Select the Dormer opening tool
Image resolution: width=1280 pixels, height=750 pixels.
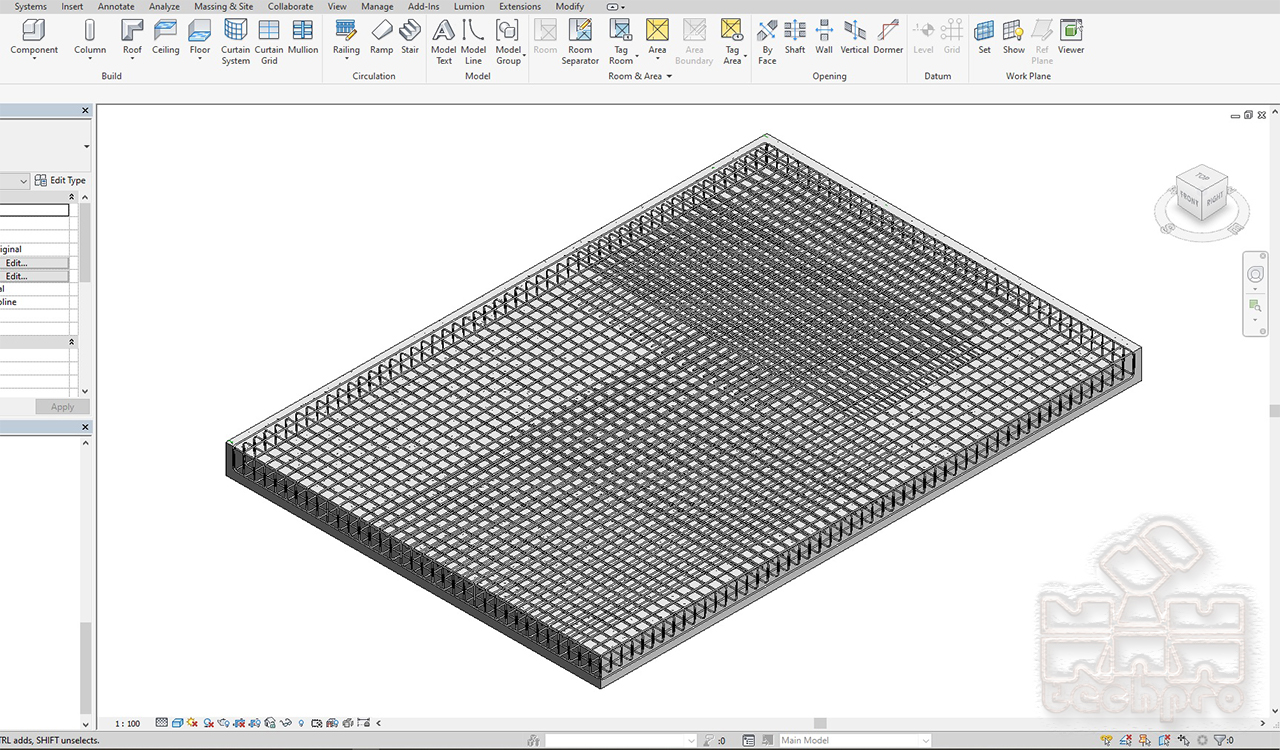888,37
